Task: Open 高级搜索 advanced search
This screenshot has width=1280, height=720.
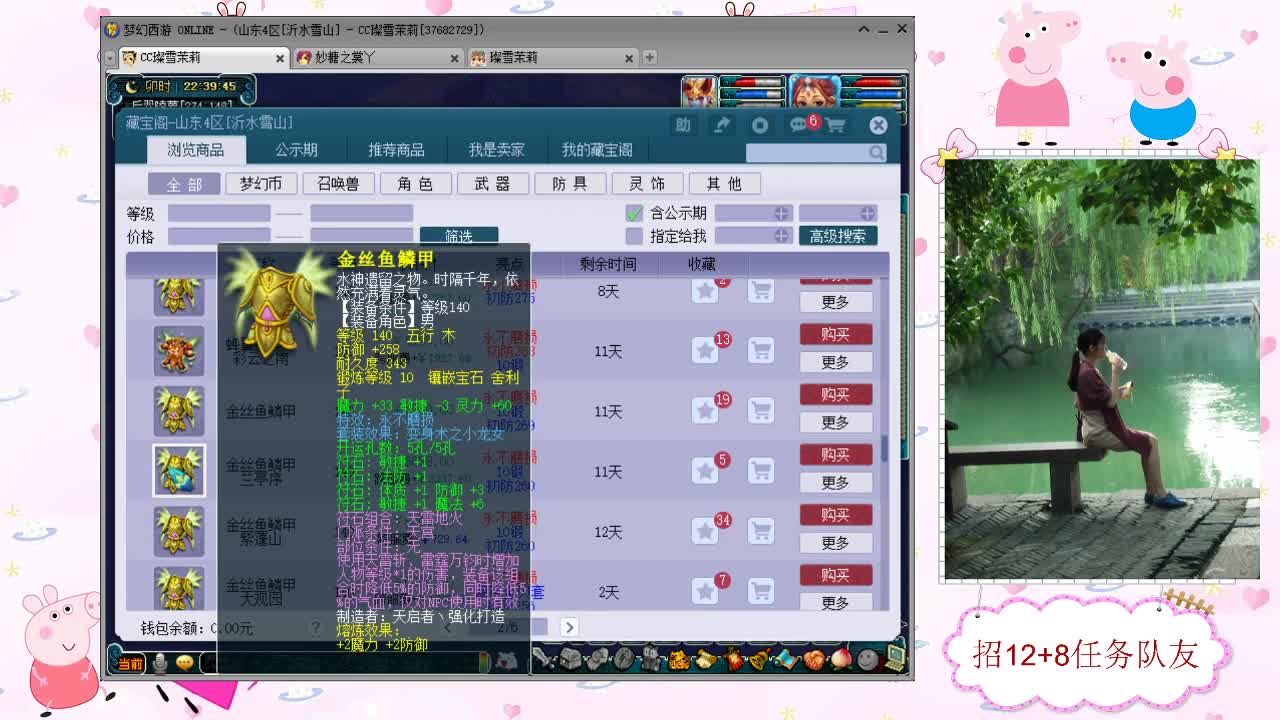Action: point(838,236)
